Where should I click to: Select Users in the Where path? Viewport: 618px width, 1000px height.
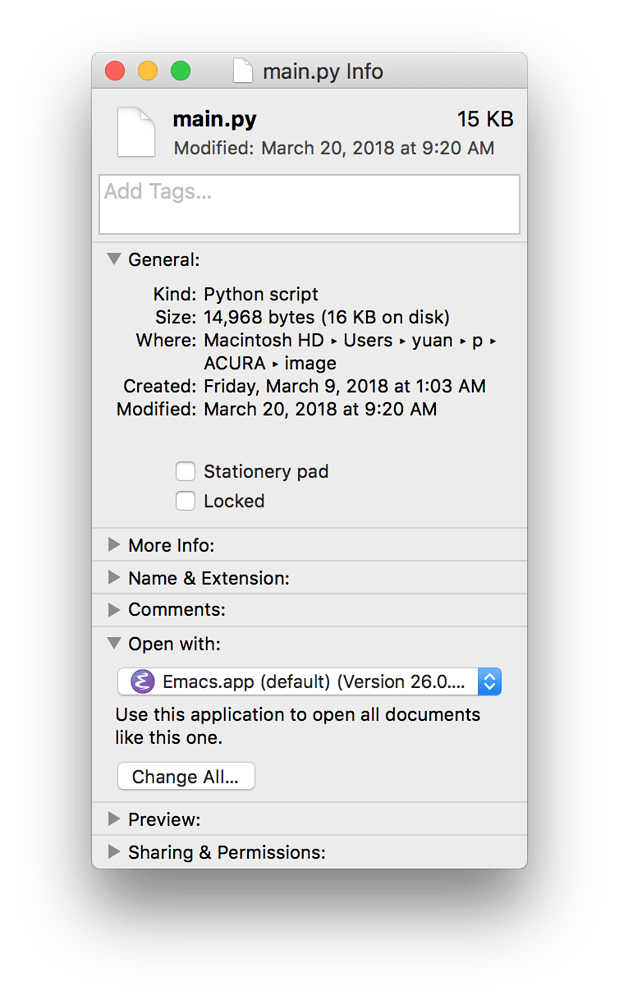(367, 340)
